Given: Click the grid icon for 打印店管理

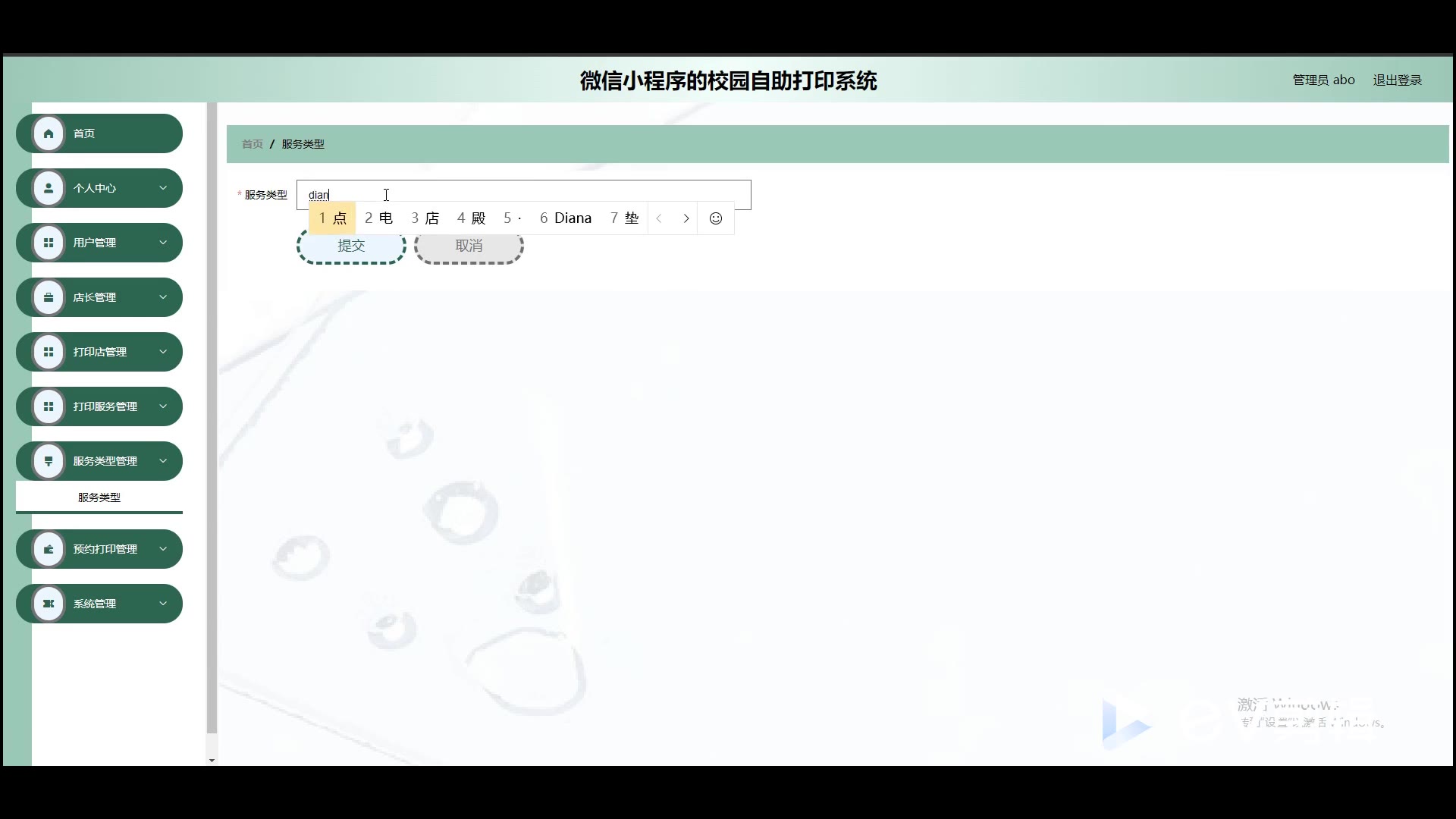Looking at the screenshot, I should tap(49, 352).
